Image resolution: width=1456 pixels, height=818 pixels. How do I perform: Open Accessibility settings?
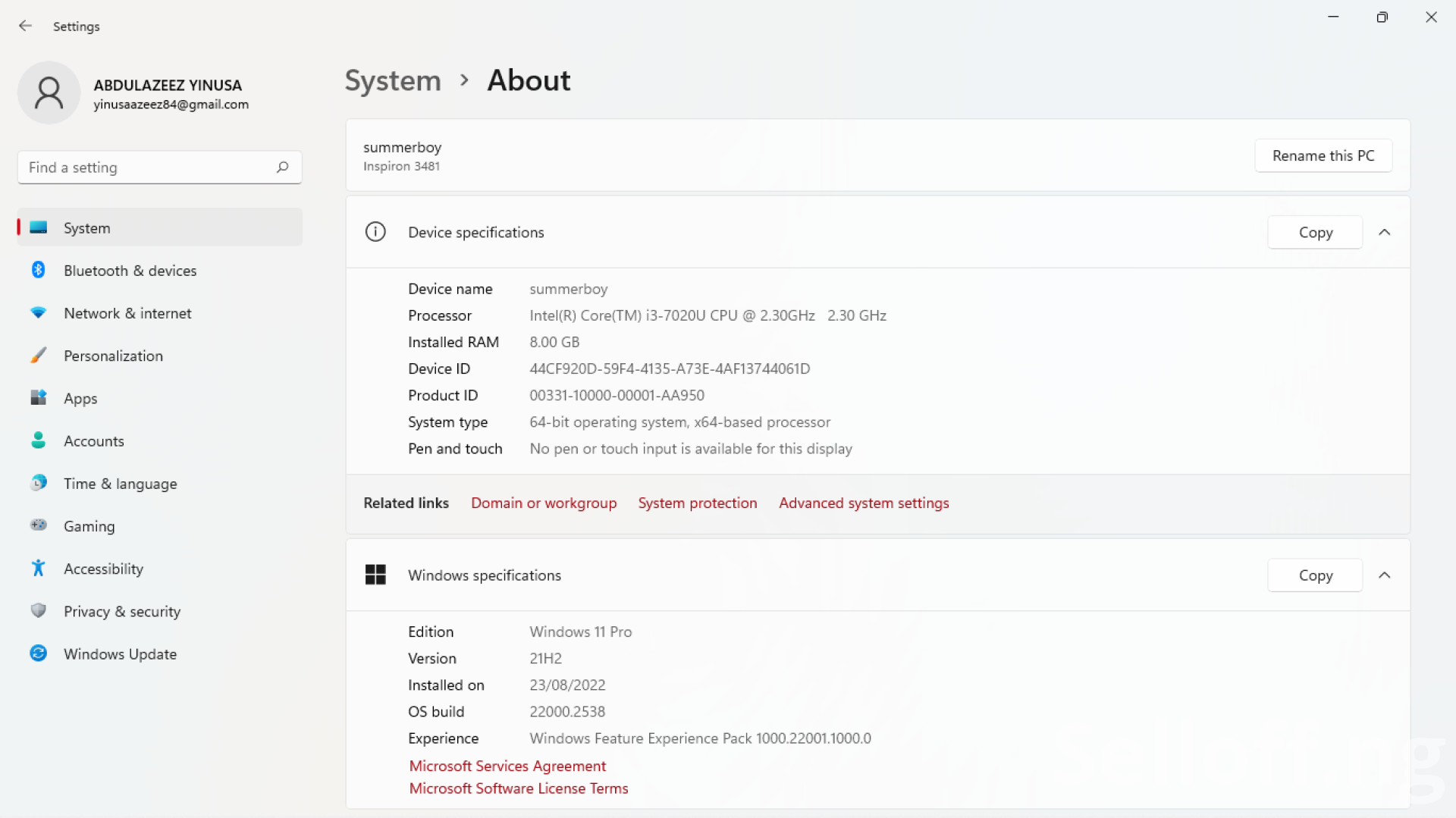(x=159, y=569)
